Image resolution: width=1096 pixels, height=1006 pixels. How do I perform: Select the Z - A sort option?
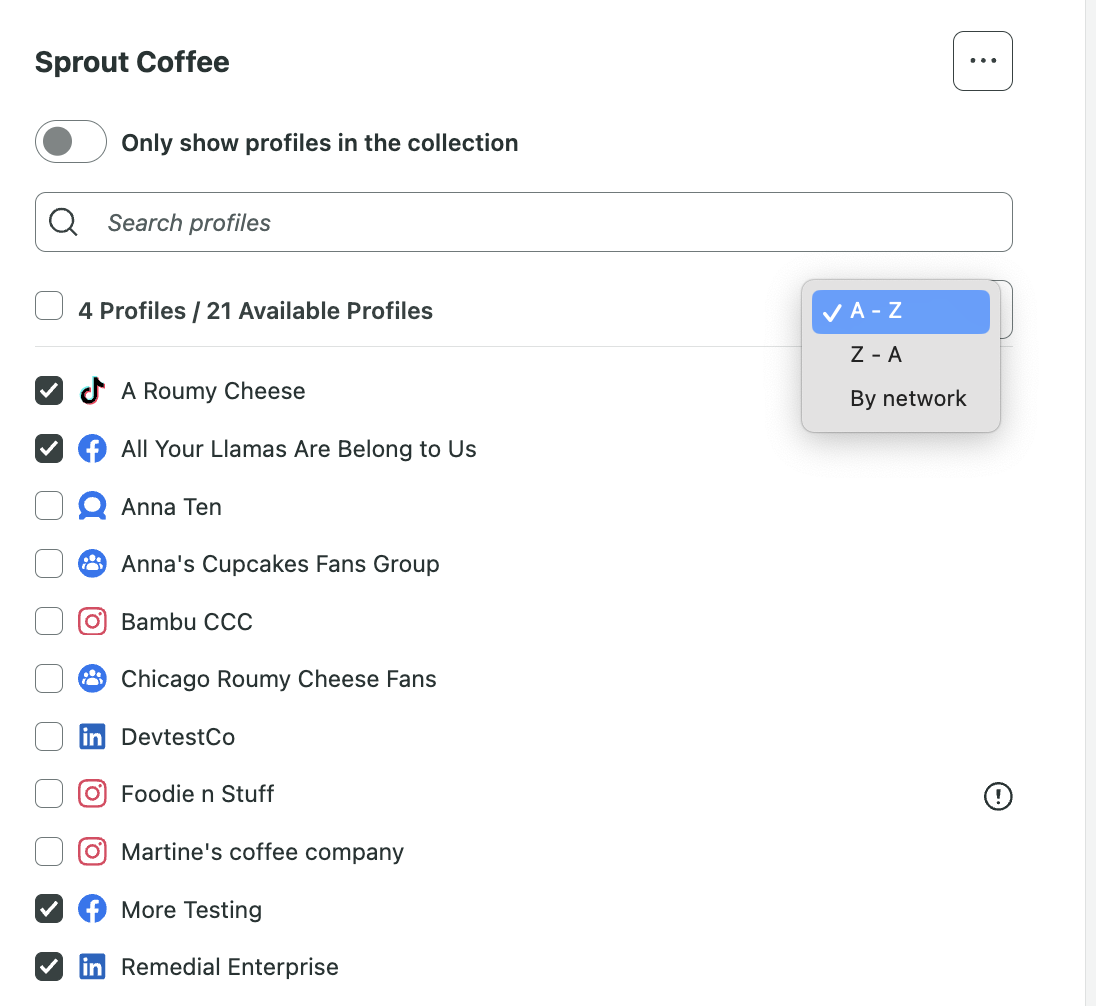tap(875, 354)
